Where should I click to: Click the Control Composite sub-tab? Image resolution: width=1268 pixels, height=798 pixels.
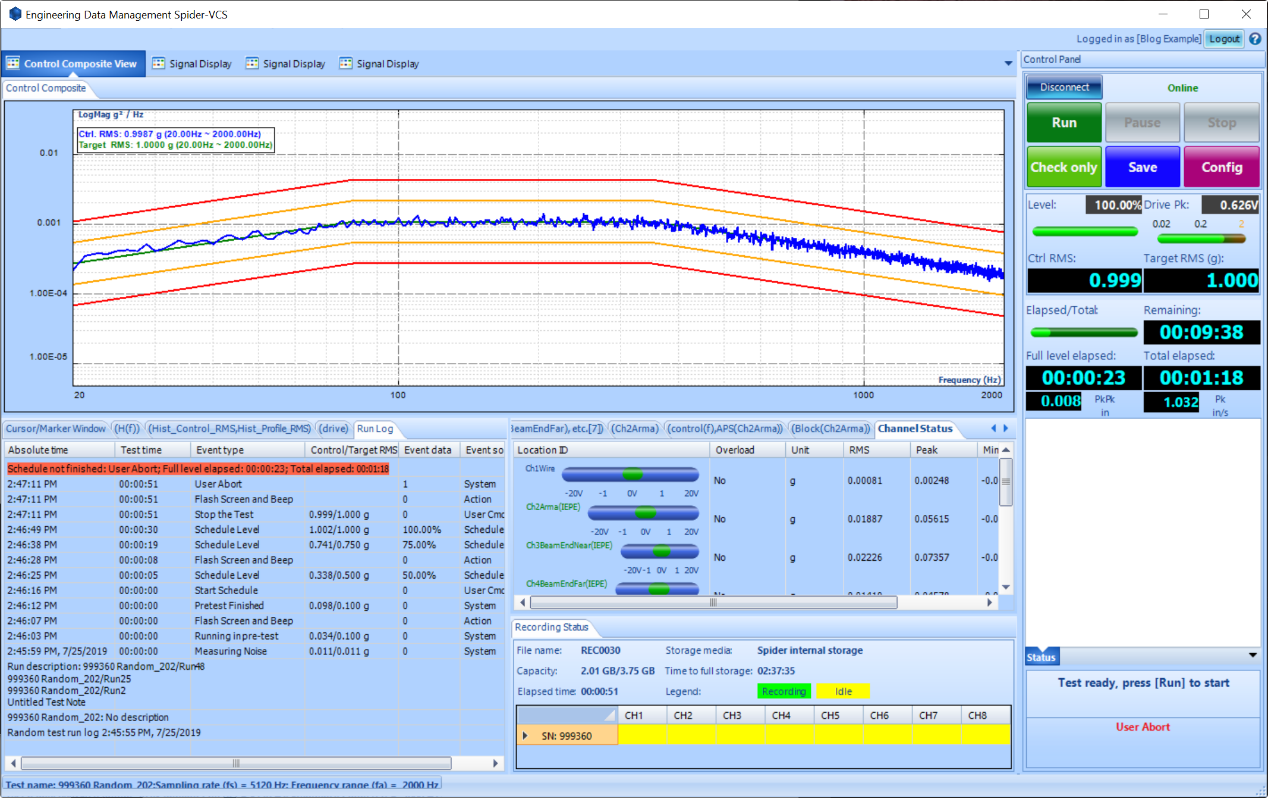(x=45, y=88)
